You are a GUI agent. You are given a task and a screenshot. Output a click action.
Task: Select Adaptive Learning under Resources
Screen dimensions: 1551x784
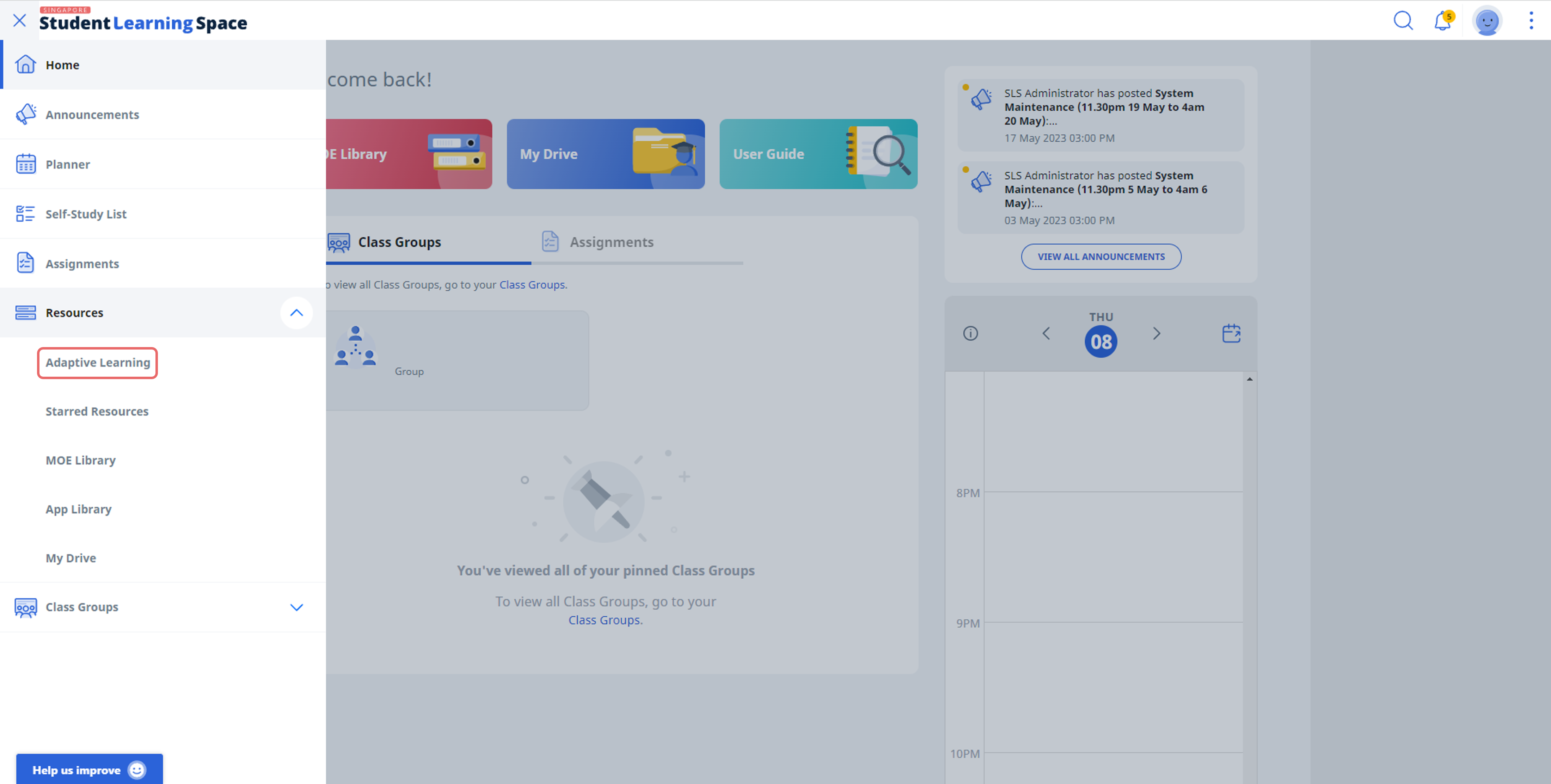coord(97,362)
